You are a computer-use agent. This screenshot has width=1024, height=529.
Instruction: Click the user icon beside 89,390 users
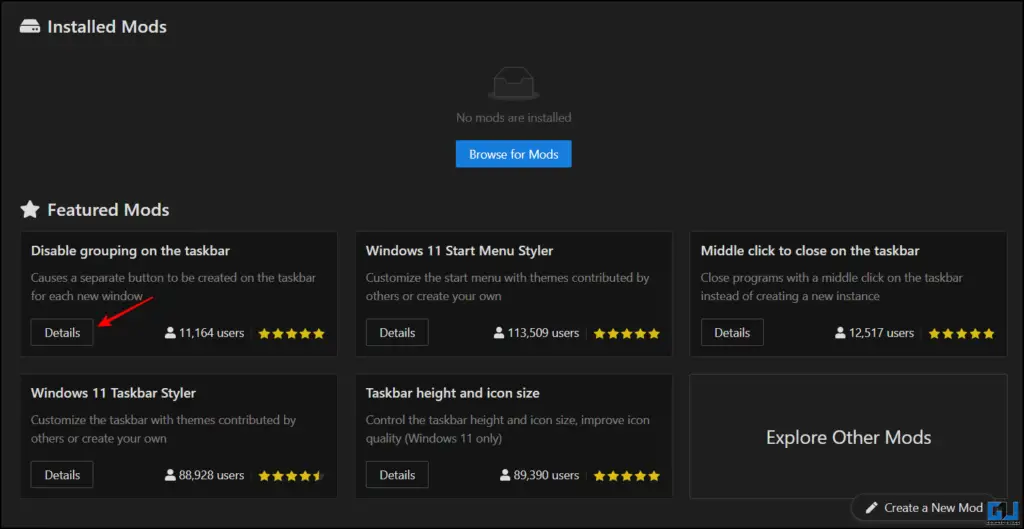(x=506, y=475)
